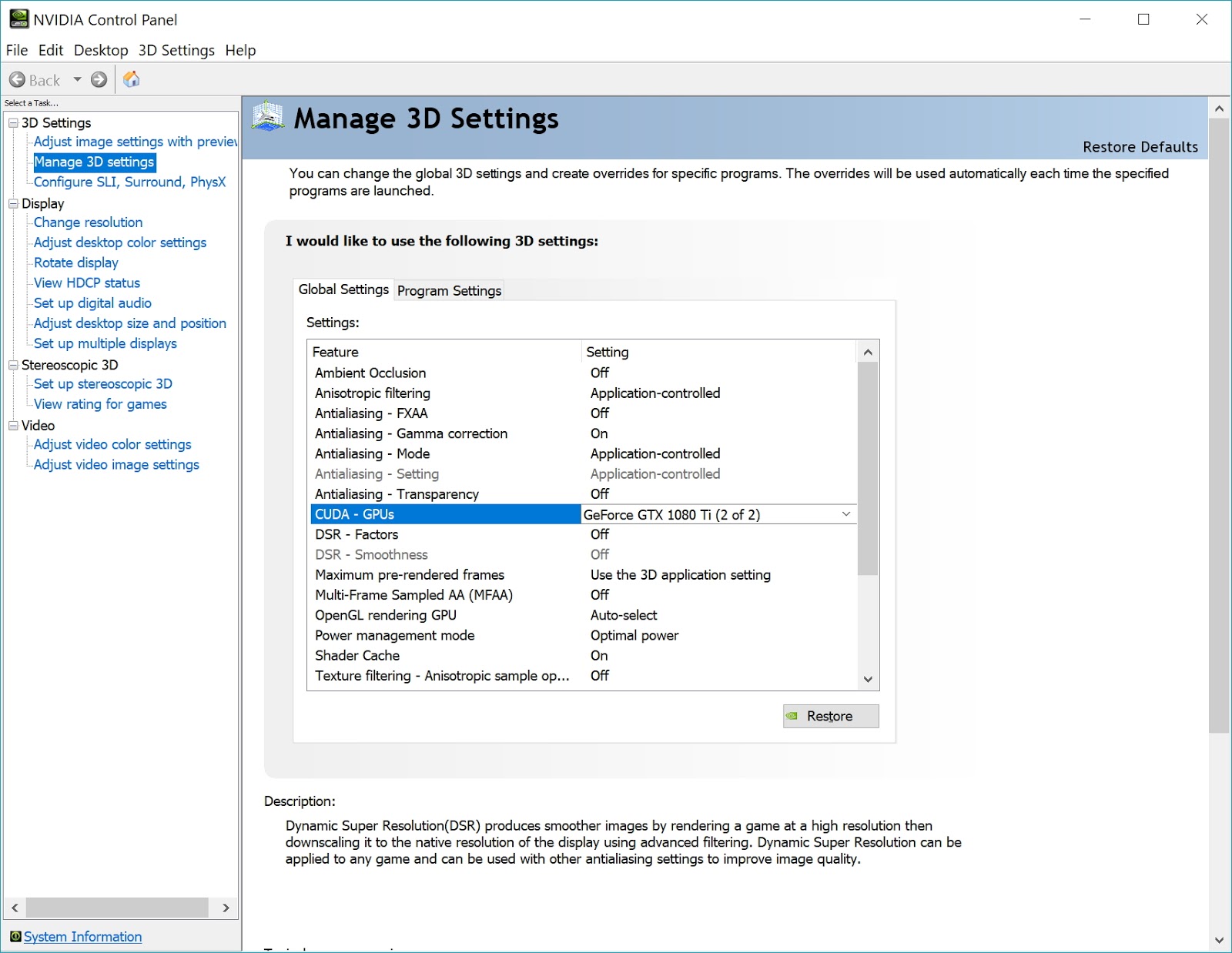Screen dimensions: 1232x953
Task: Select Adjust image settings with preview
Action: click(x=134, y=142)
